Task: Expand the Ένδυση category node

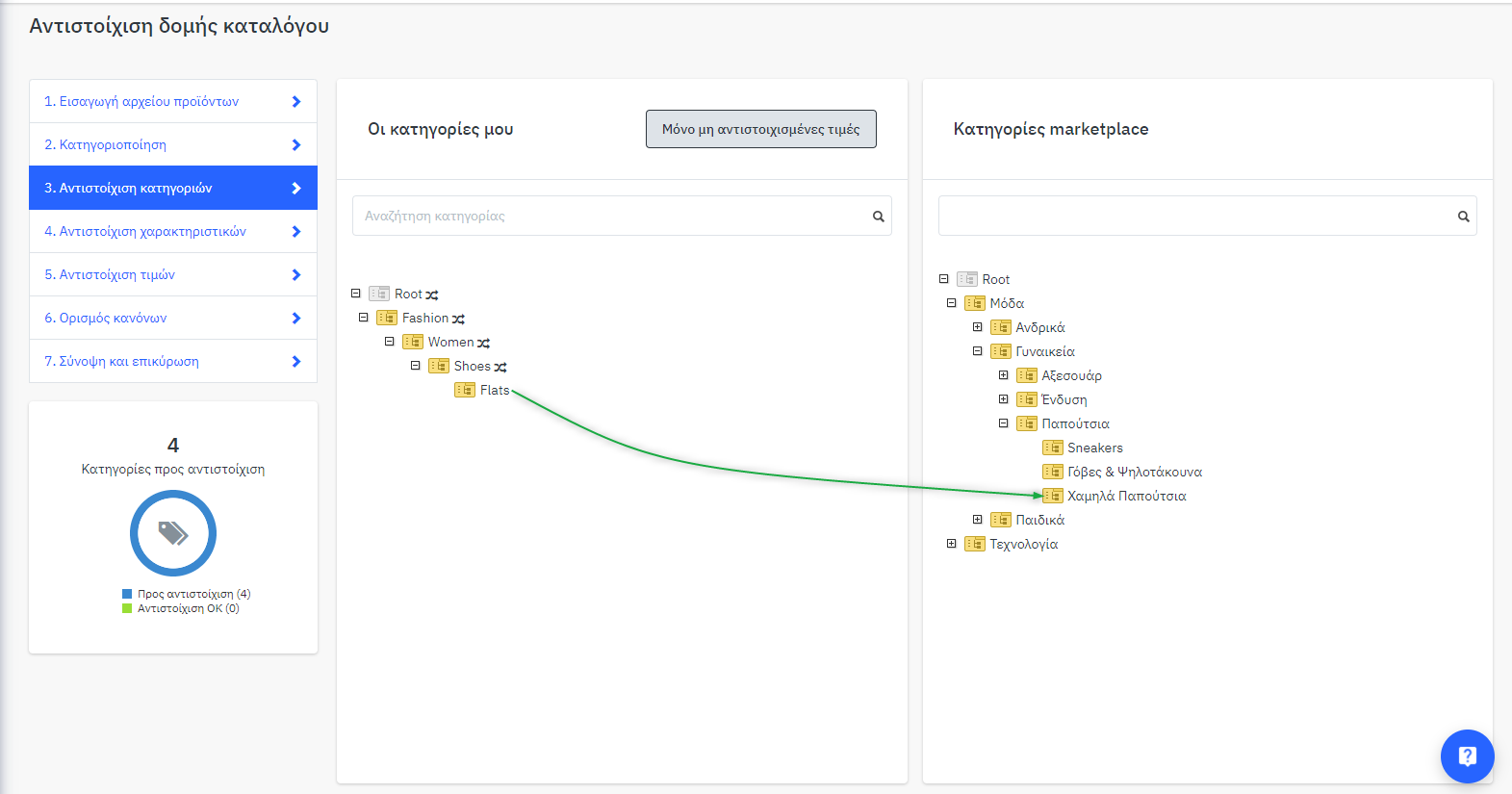Action: (x=1004, y=399)
